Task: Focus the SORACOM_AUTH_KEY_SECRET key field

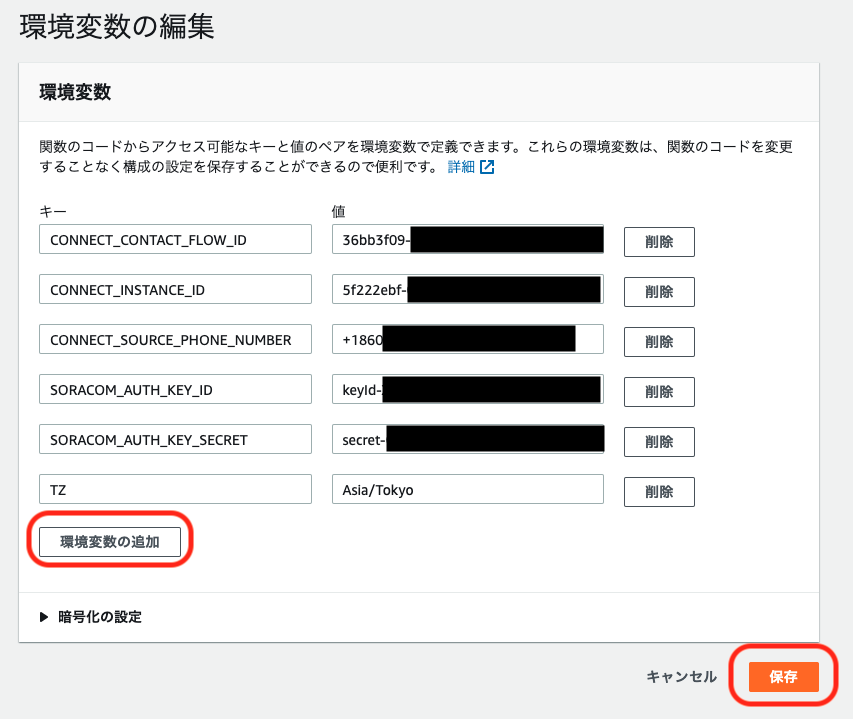Action: 175,439
